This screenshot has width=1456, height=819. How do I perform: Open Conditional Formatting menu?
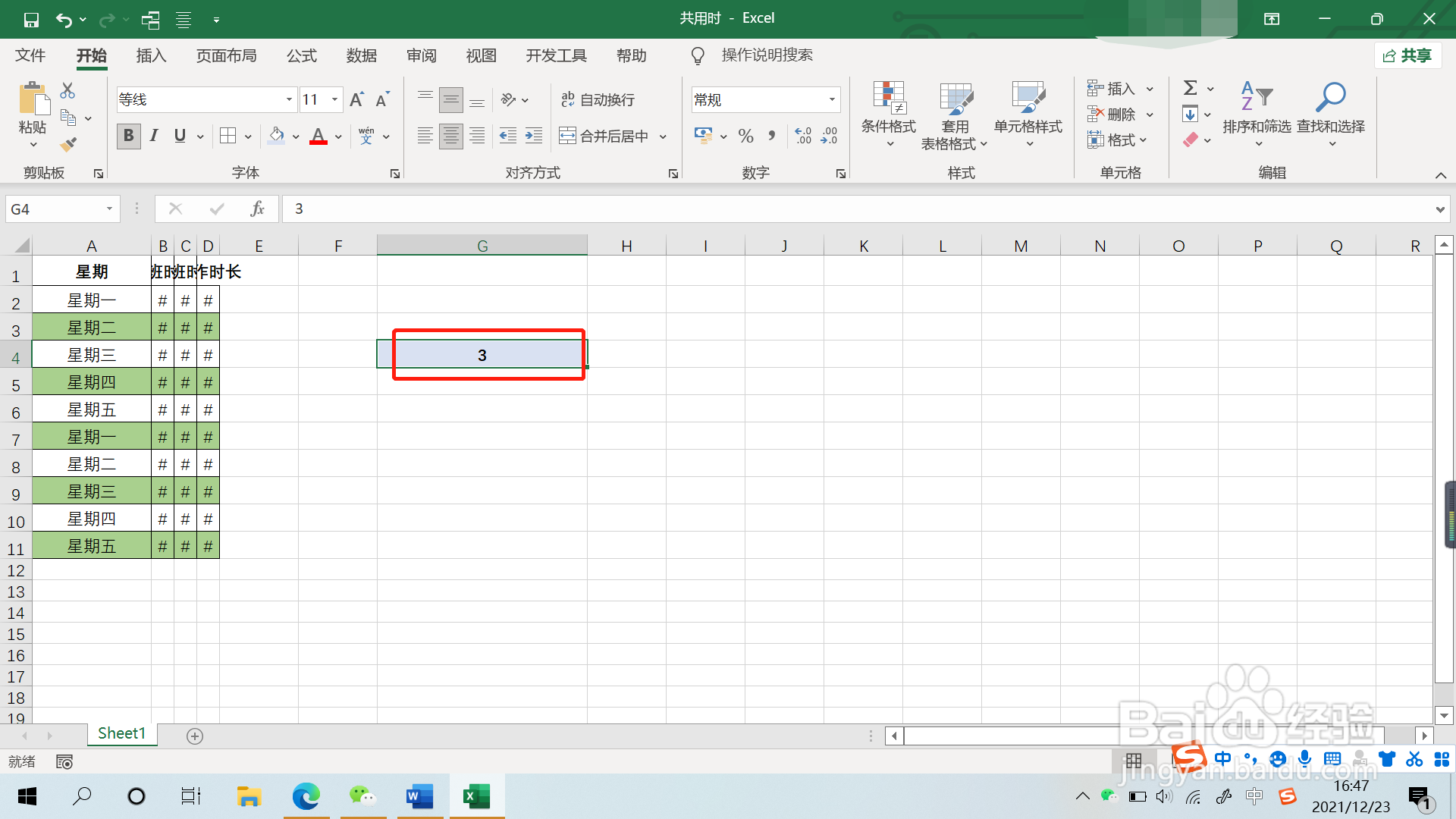point(888,114)
